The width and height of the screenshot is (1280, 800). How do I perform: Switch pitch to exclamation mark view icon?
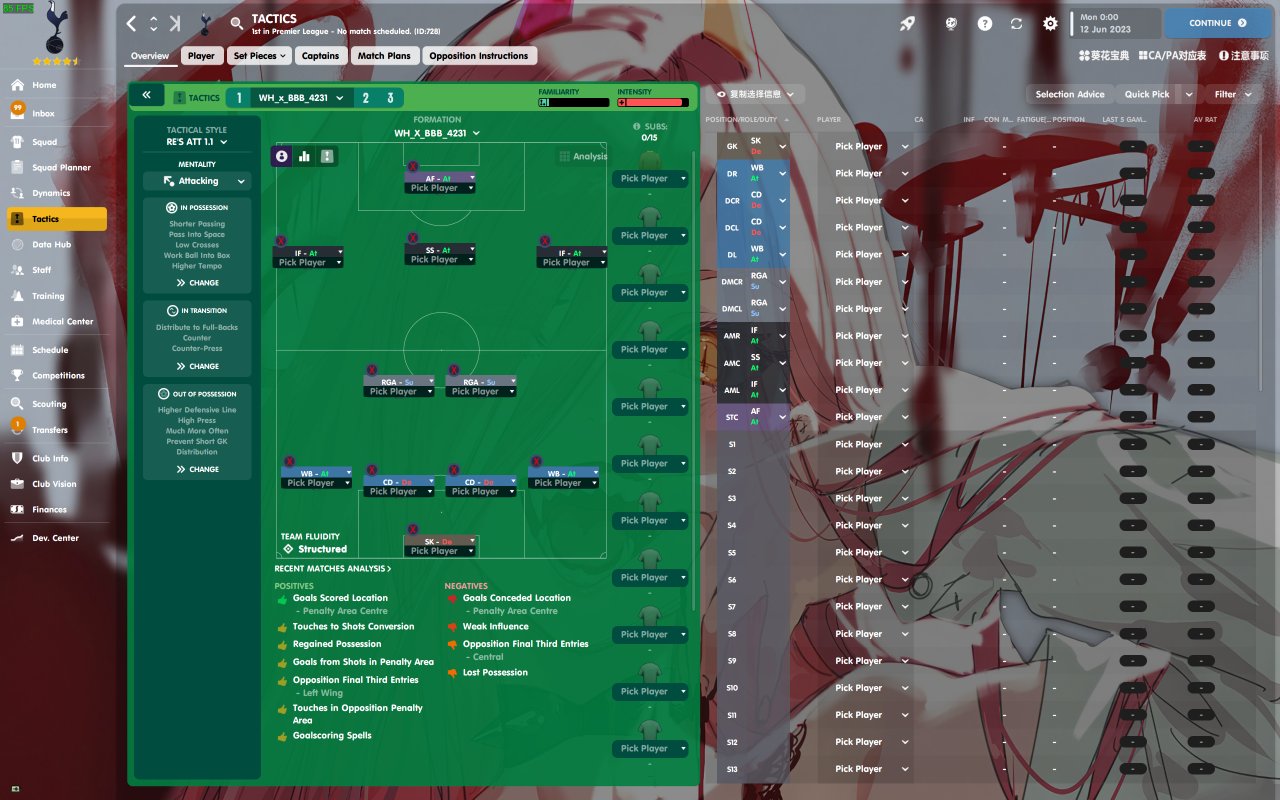[x=327, y=156]
